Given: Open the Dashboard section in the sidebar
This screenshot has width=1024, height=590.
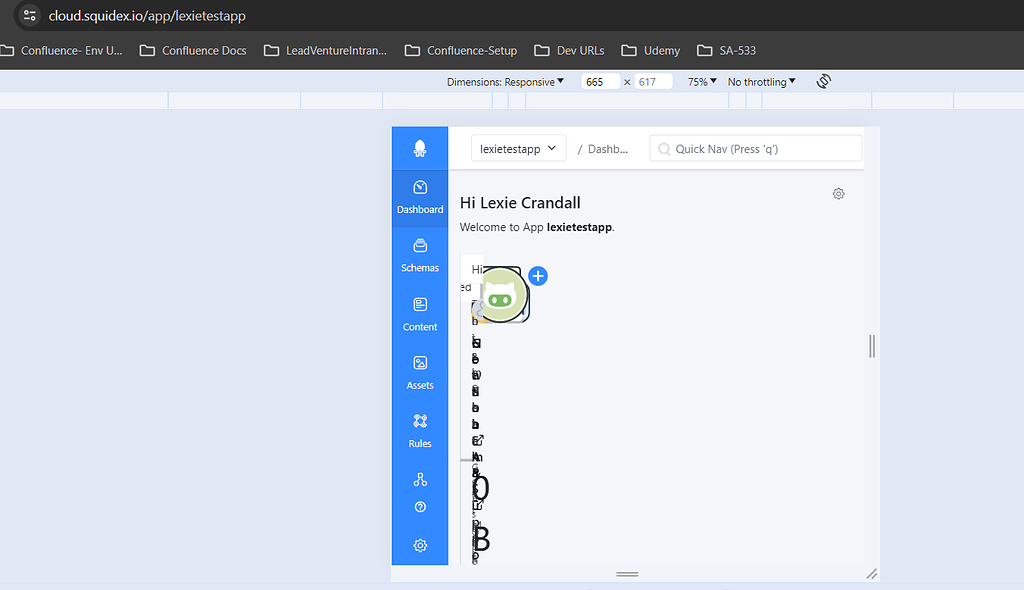Looking at the screenshot, I should pyautogui.click(x=419, y=197).
